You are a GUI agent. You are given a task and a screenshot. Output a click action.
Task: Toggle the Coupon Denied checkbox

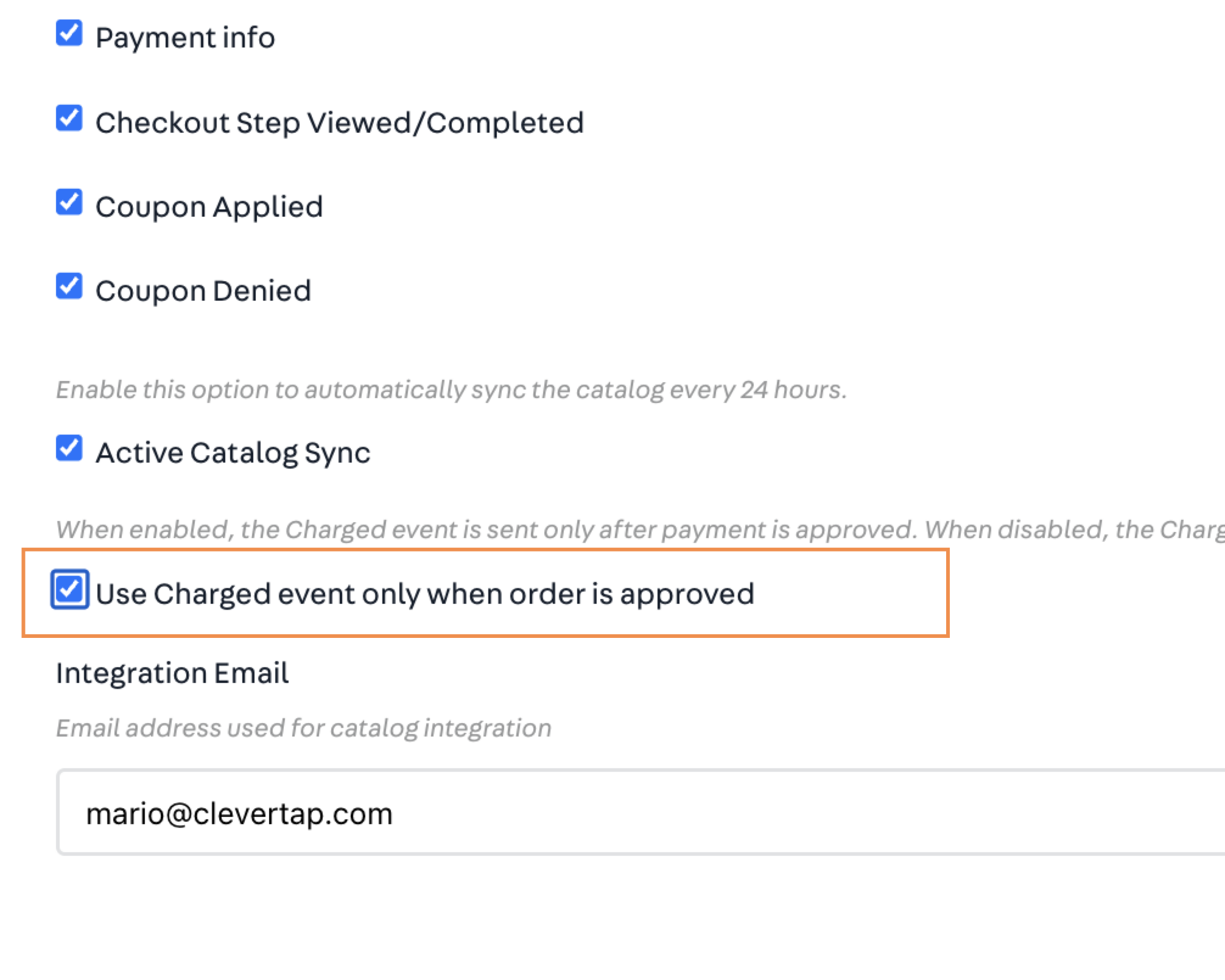(x=69, y=286)
